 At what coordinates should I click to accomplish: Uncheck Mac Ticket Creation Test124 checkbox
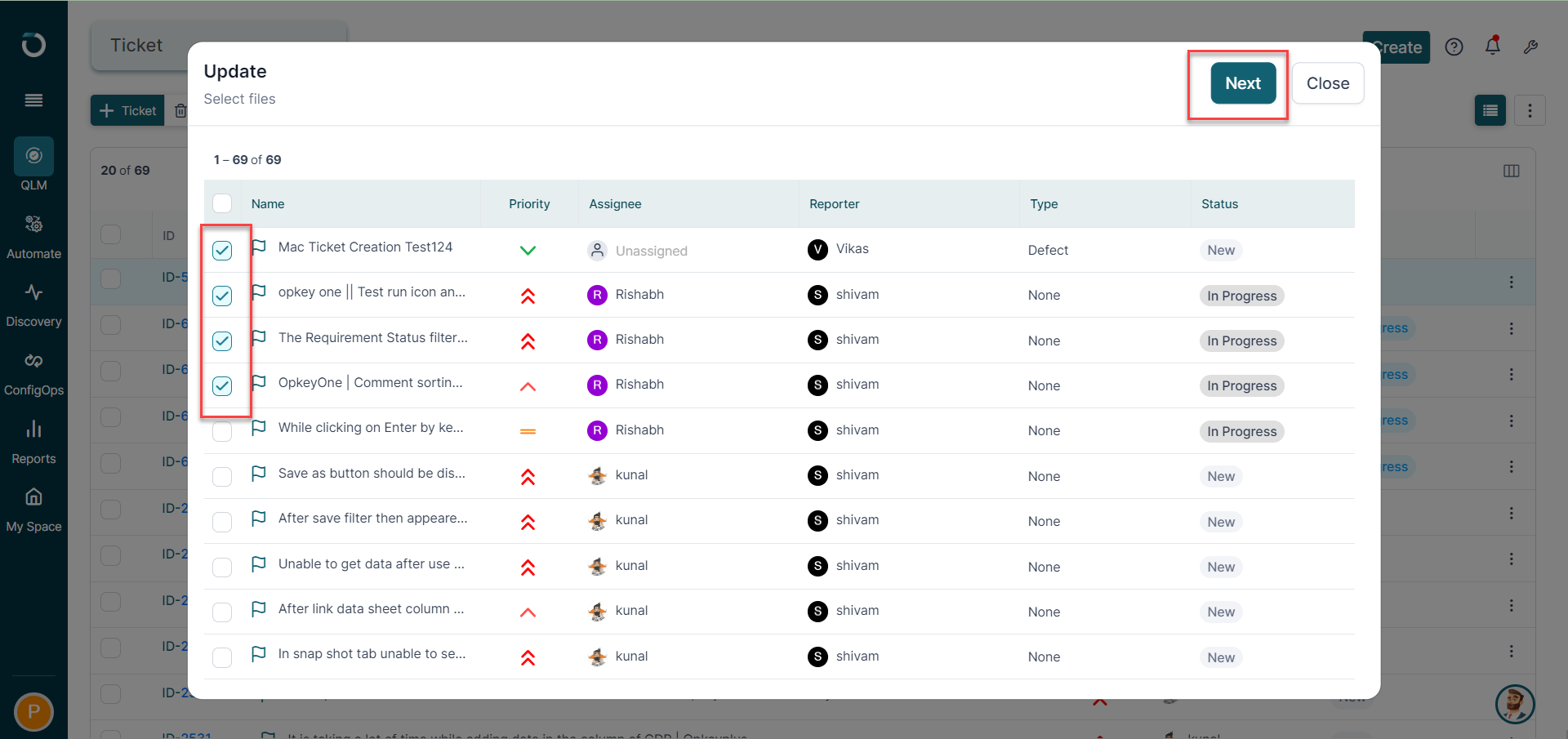(x=222, y=251)
